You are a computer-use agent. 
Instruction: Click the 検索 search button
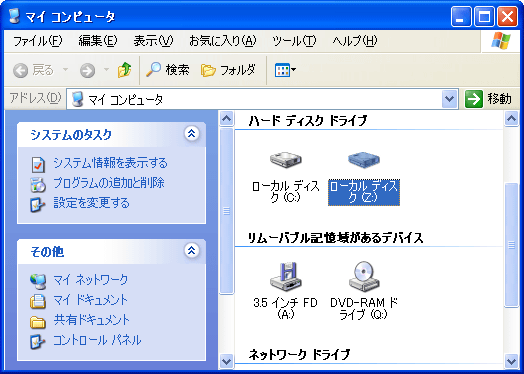point(168,70)
